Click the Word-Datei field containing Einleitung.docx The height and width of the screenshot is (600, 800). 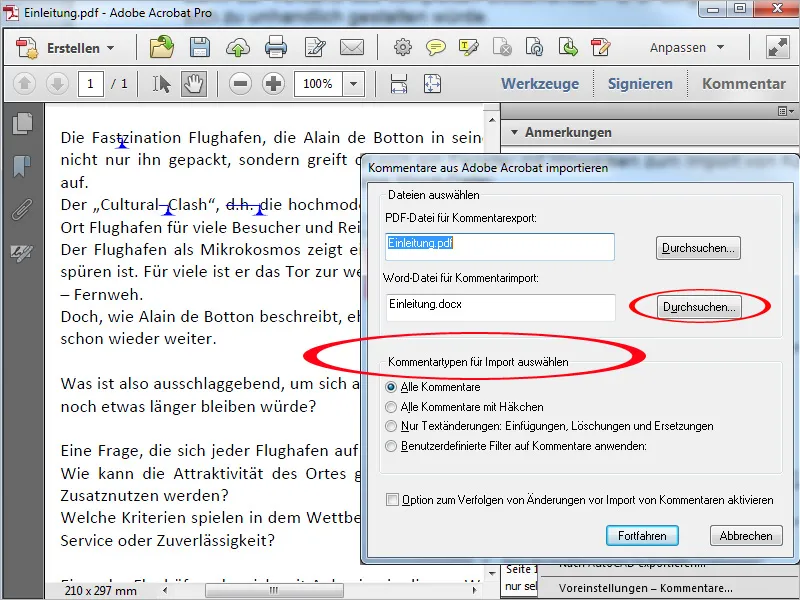pos(501,307)
